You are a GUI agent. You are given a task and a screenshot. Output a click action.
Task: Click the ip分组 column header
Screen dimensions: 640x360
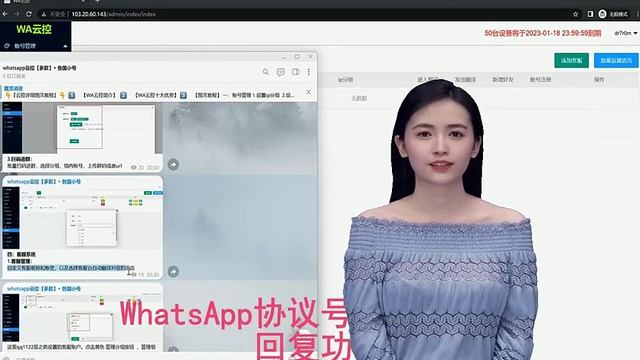[x=345, y=80]
